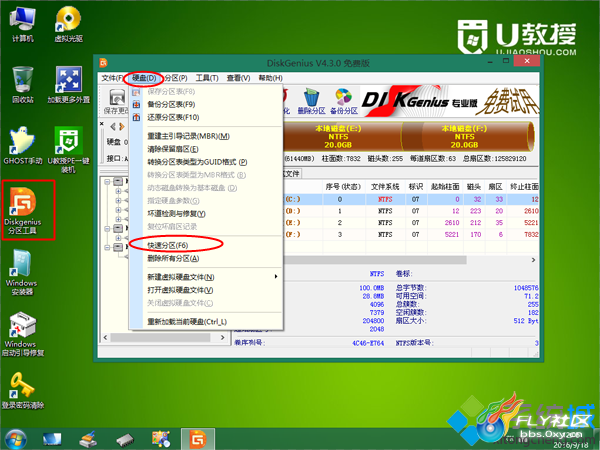Screen dimensions: 600x450
Task: Click the DiskGenius title bar logo icon
Action: pyautogui.click(x=103, y=63)
